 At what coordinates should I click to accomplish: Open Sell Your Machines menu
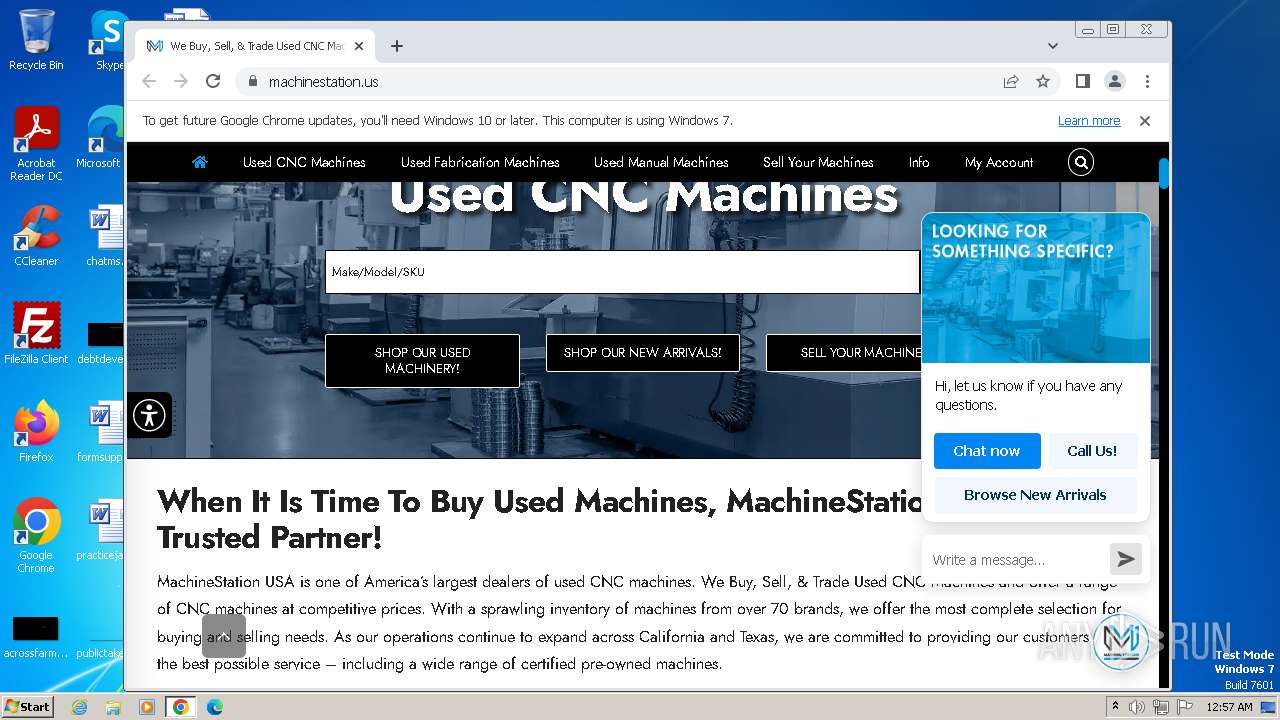point(818,162)
